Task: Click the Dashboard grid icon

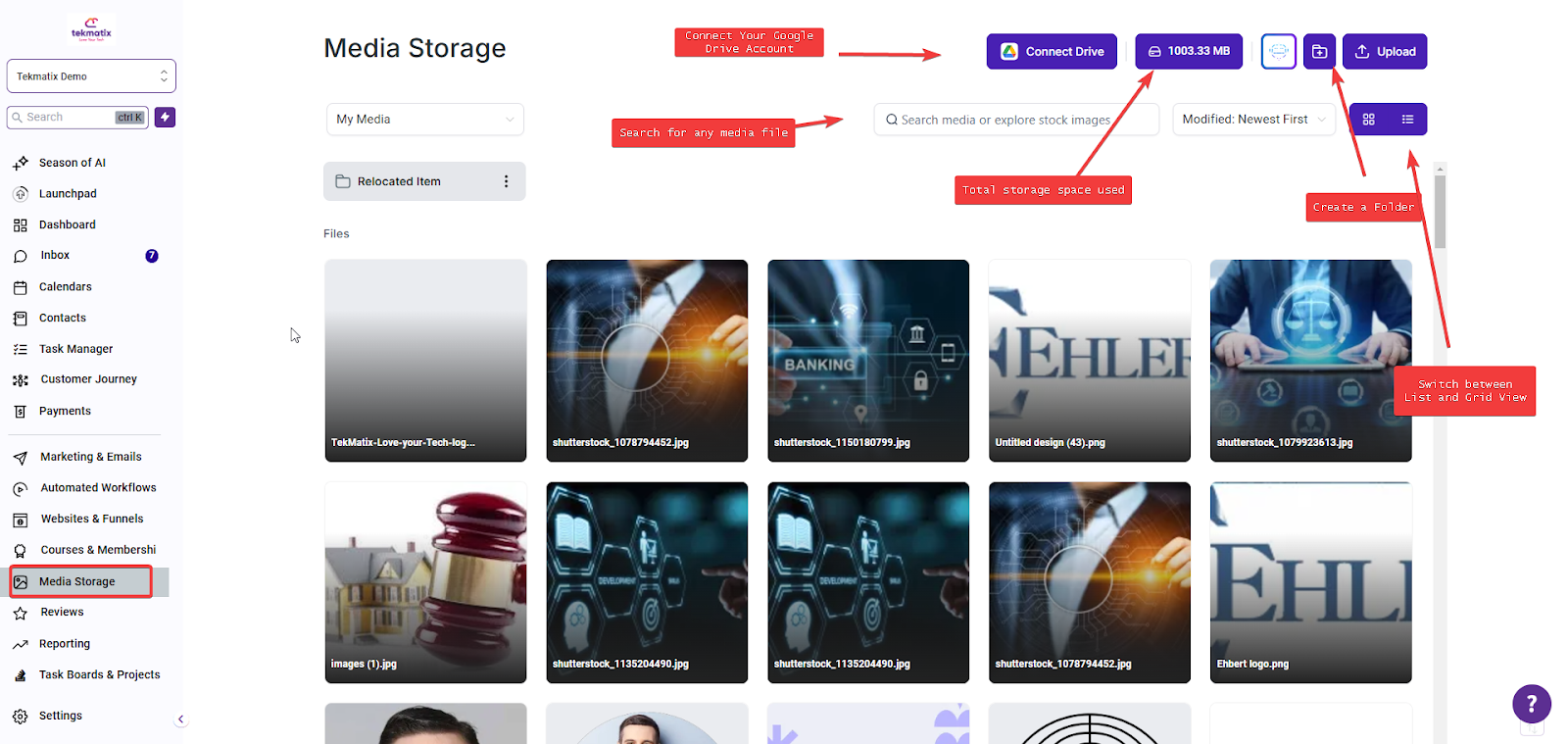Action: [x=21, y=225]
